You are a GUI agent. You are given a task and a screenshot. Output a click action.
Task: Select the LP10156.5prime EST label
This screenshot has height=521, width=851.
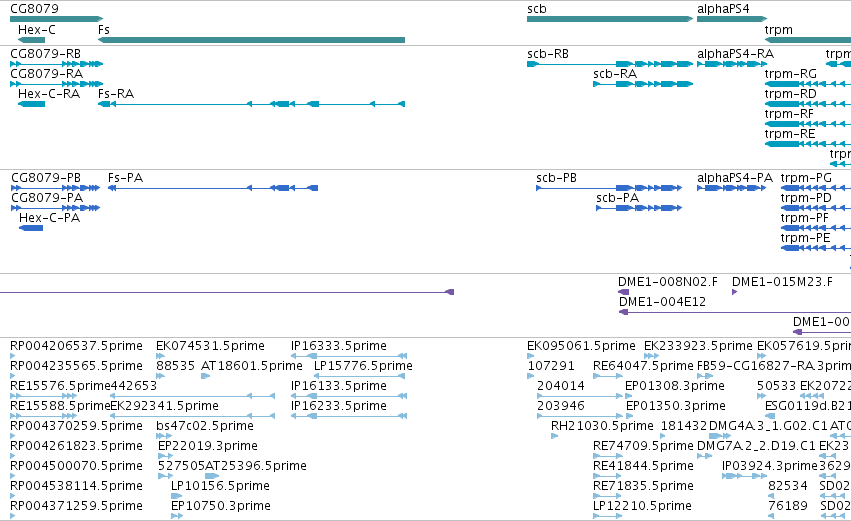[x=220, y=487]
